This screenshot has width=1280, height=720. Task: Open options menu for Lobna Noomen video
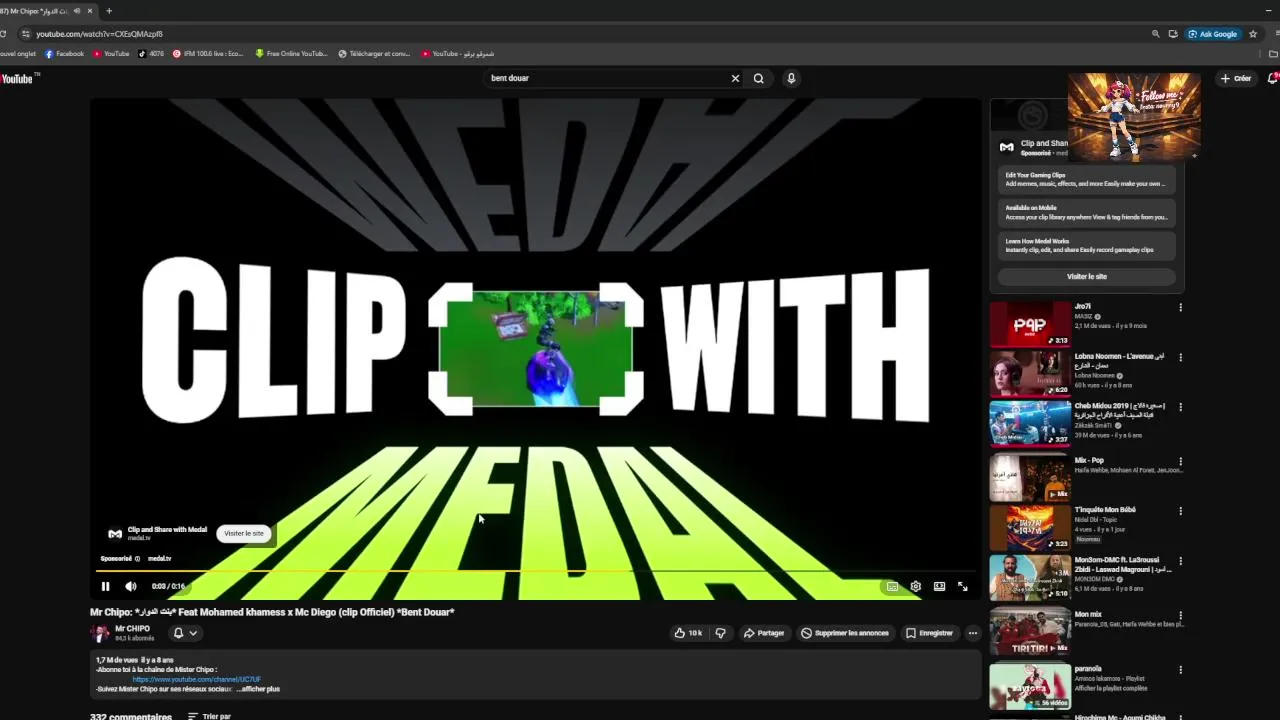(1180, 358)
